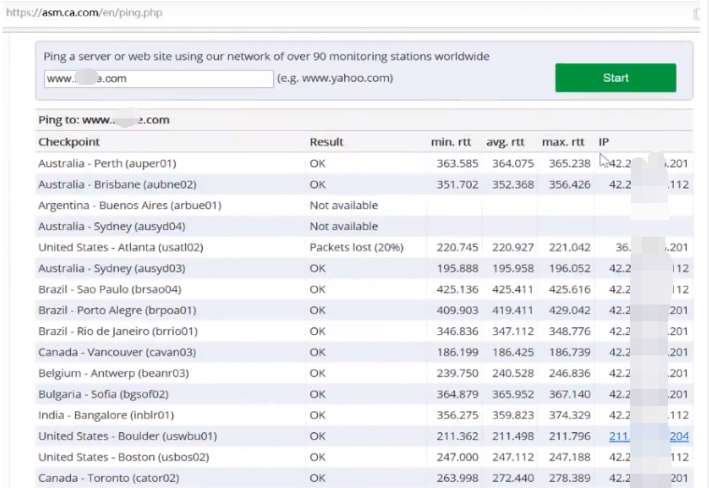Click United States - Atlanta (usatl02) checkpoint
Viewport: 709px width, 488px height.
[x=121, y=247]
